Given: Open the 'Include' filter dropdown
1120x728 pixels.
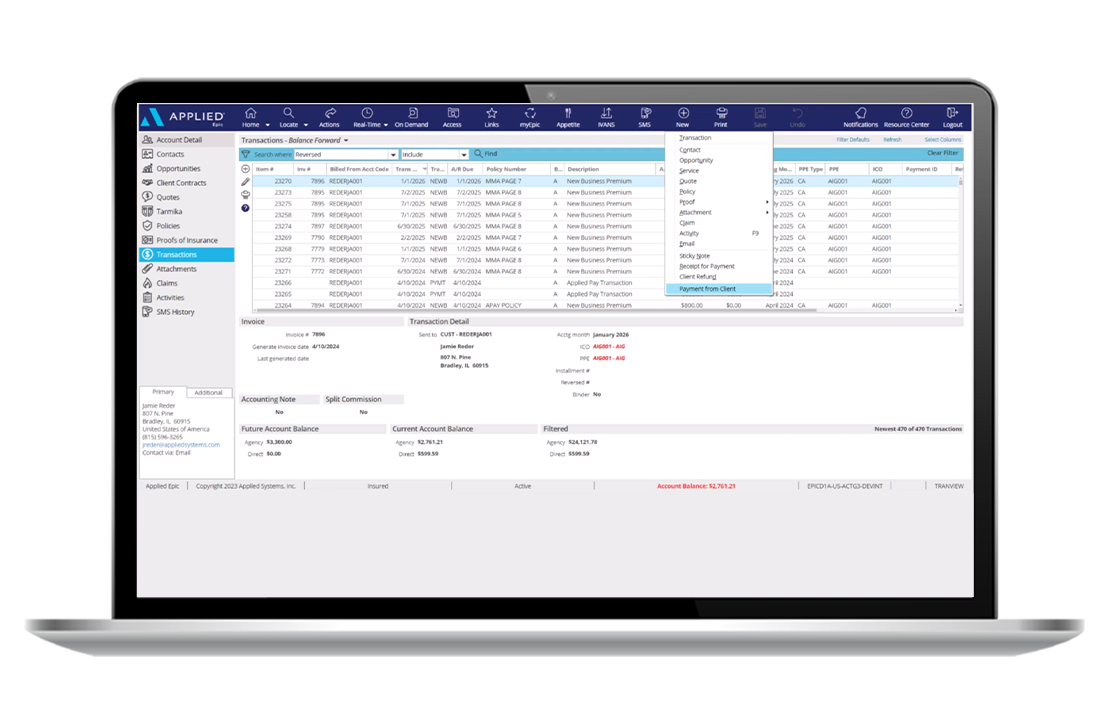Looking at the screenshot, I should (464, 155).
